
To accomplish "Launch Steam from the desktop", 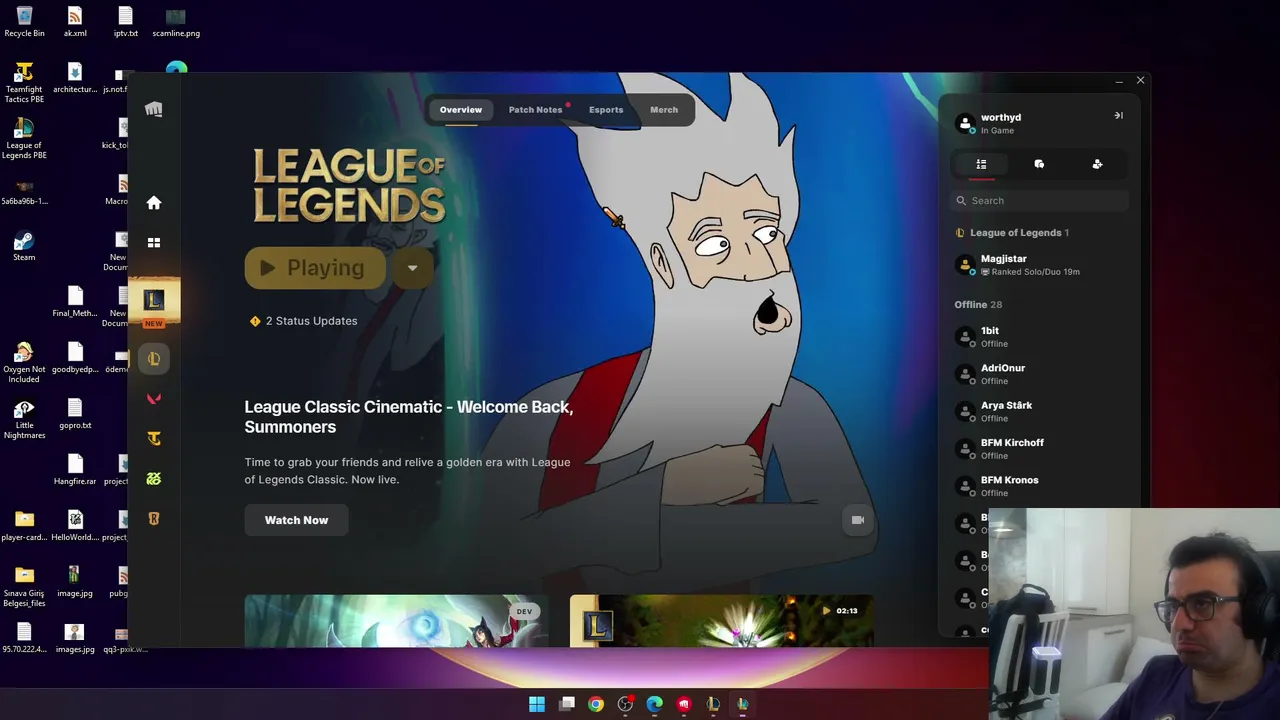I will 24,247.
